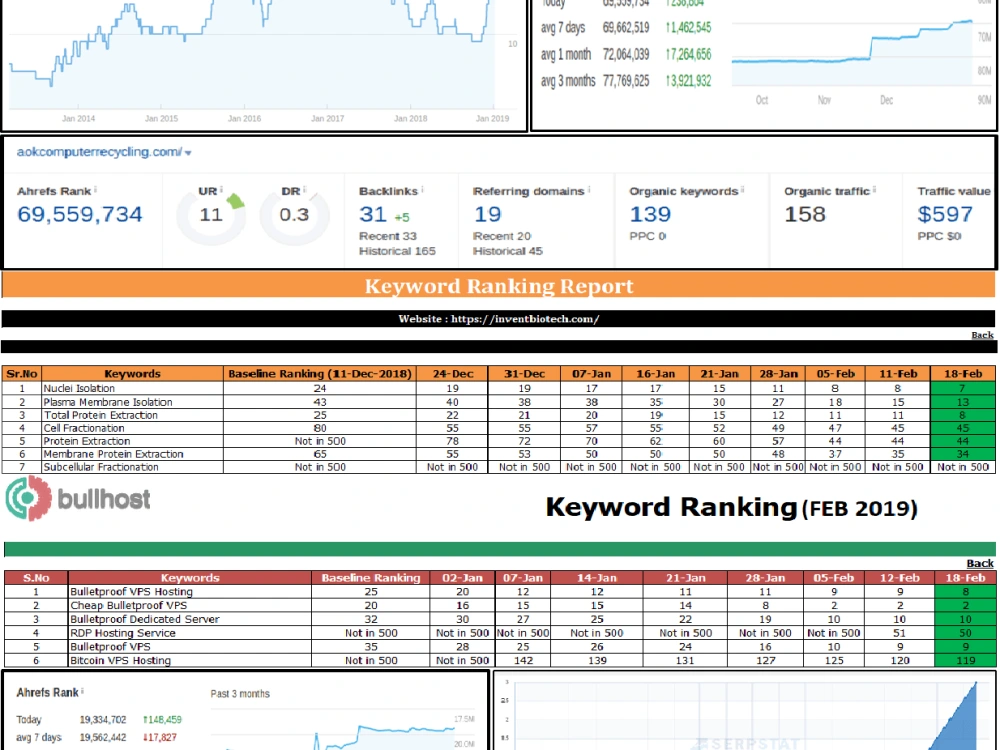Click the Back link in bullhost report

pyautogui.click(x=980, y=563)
